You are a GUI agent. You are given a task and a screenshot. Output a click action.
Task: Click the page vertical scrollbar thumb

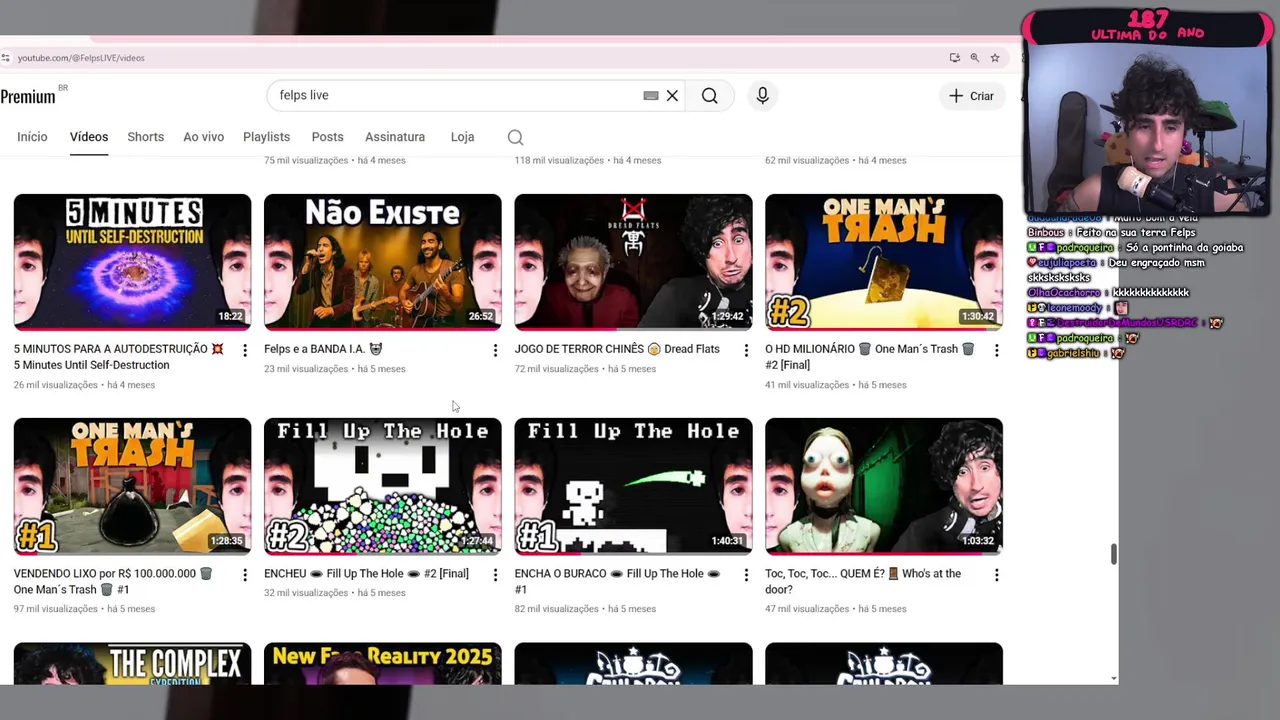pos(1114,554)
